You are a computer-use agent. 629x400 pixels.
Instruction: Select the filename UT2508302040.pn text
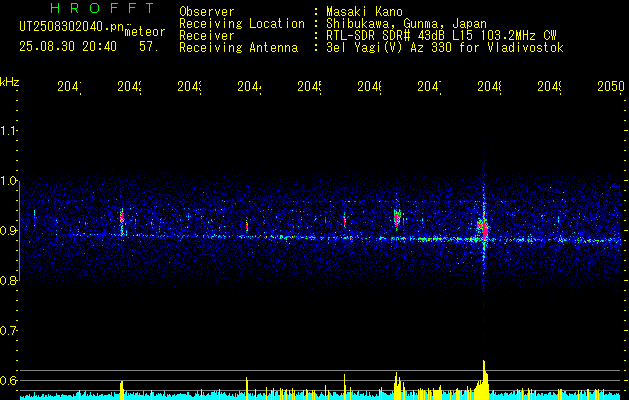(x=72, y=27)
